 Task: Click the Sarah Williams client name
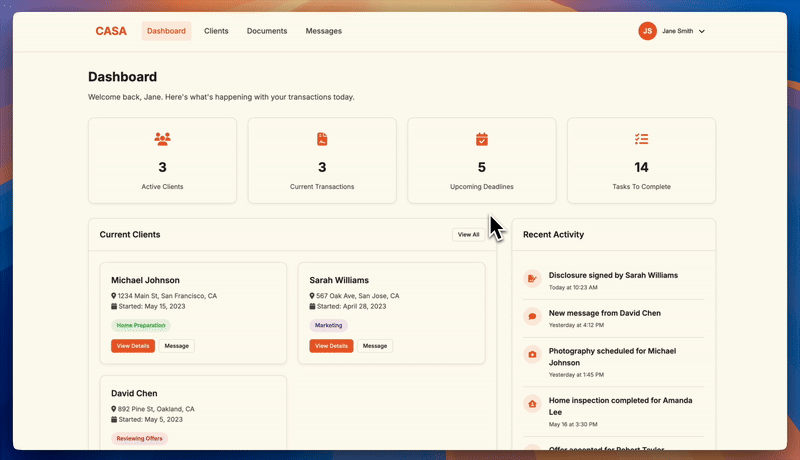[339, 280]
